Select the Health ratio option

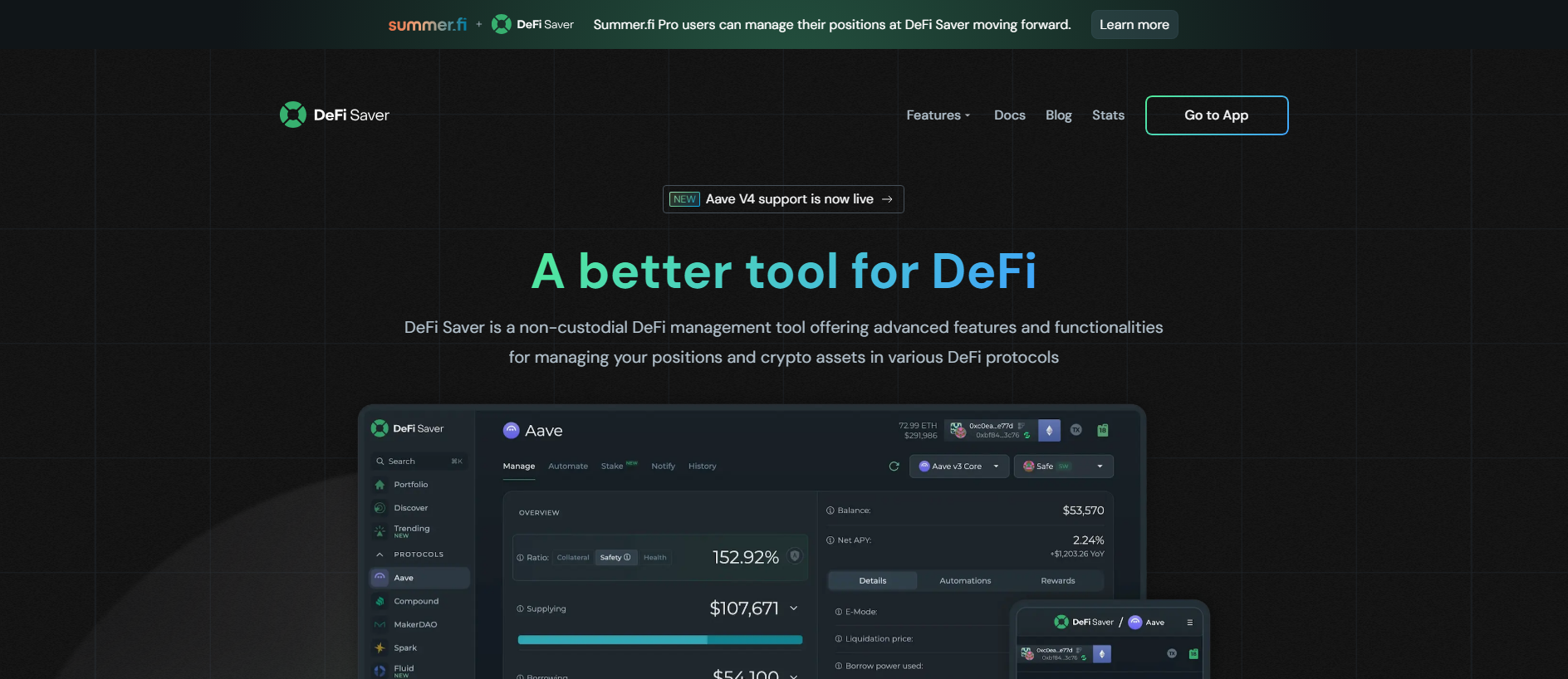(x=655, y=558)
